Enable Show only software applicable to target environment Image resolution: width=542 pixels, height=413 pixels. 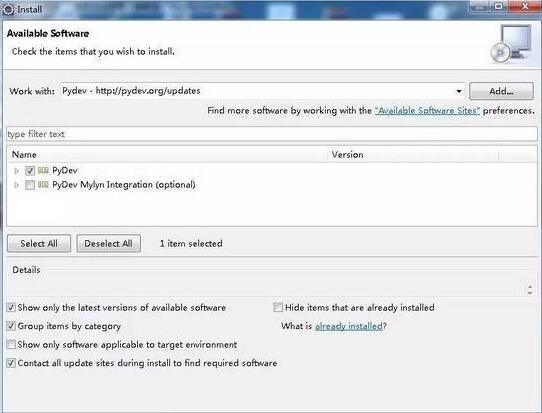pyautogui.click(x=11, y=344)
